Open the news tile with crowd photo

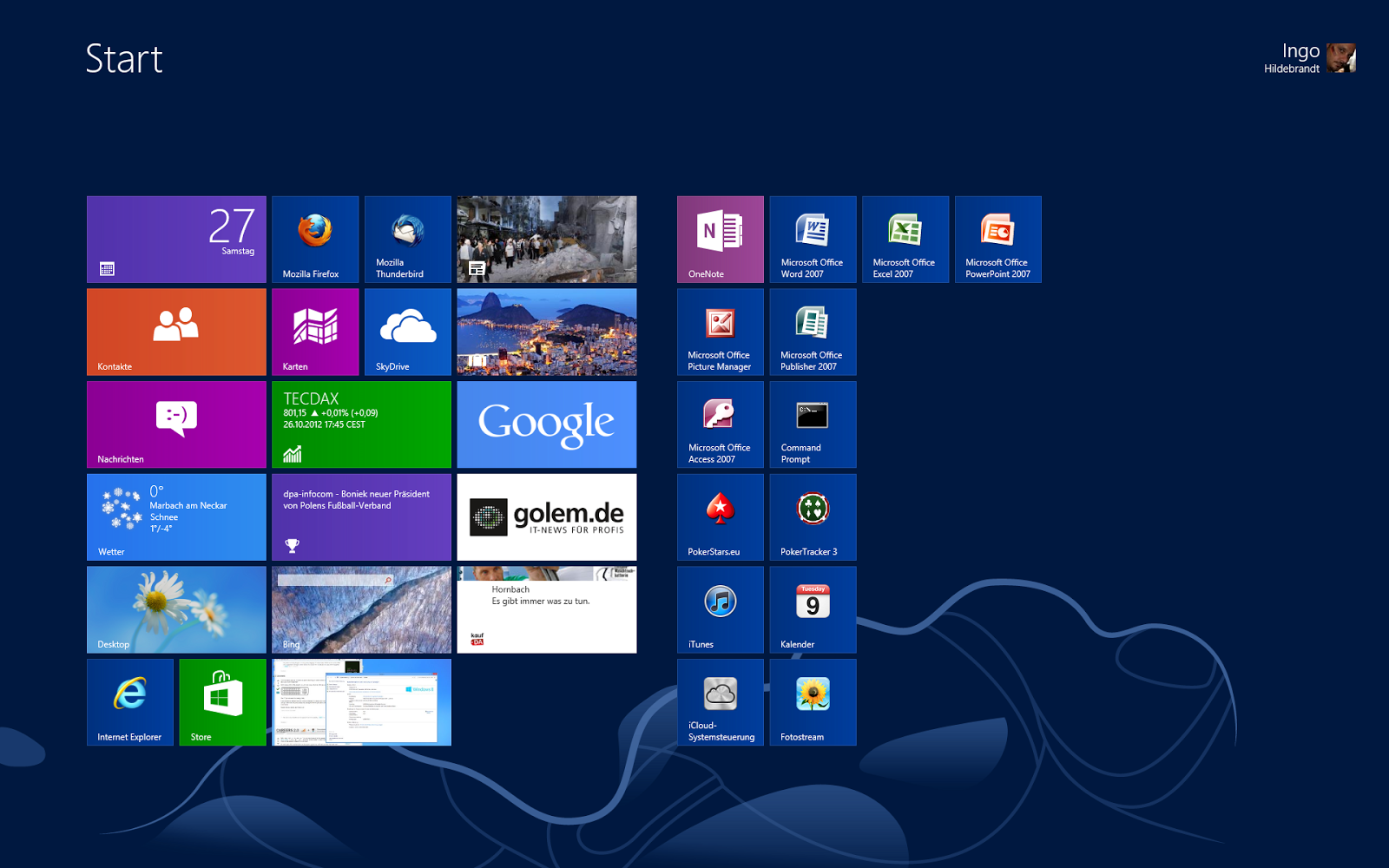(x=547, y=240)
